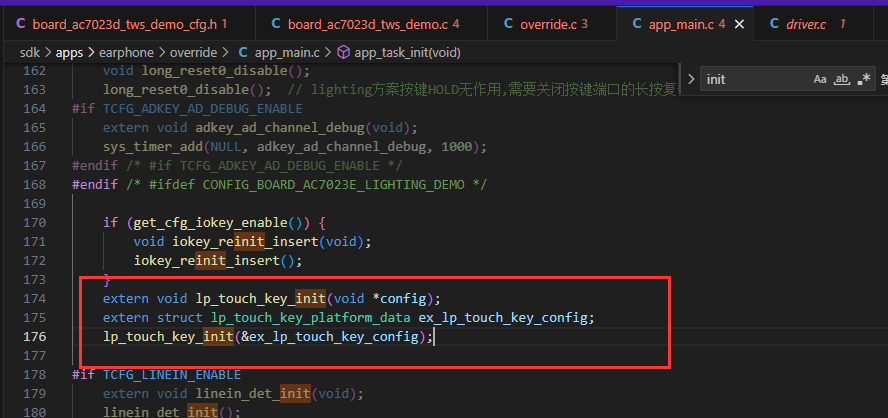Toggle Use Regular Expression in find widget
Image resolution: width=888 pixels, height=418 pixels.
[x=864, y=79]
